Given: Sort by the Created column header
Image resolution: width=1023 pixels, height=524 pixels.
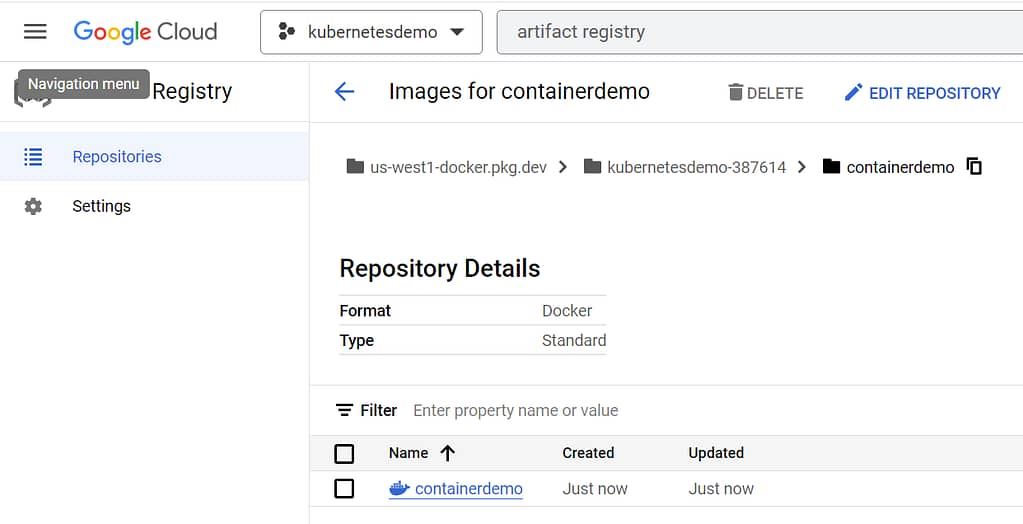Looking at the screenshot, I should click(588, 453).
